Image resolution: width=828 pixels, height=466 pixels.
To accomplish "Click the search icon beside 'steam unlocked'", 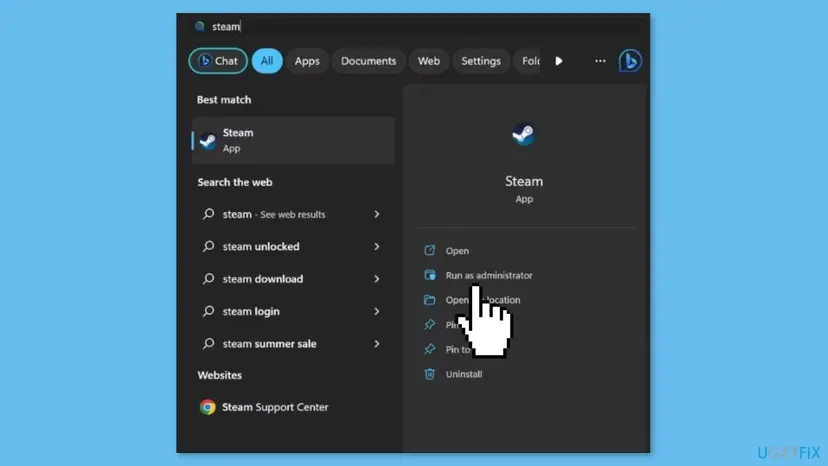I will pyautogui.click(x=209, y=246).
